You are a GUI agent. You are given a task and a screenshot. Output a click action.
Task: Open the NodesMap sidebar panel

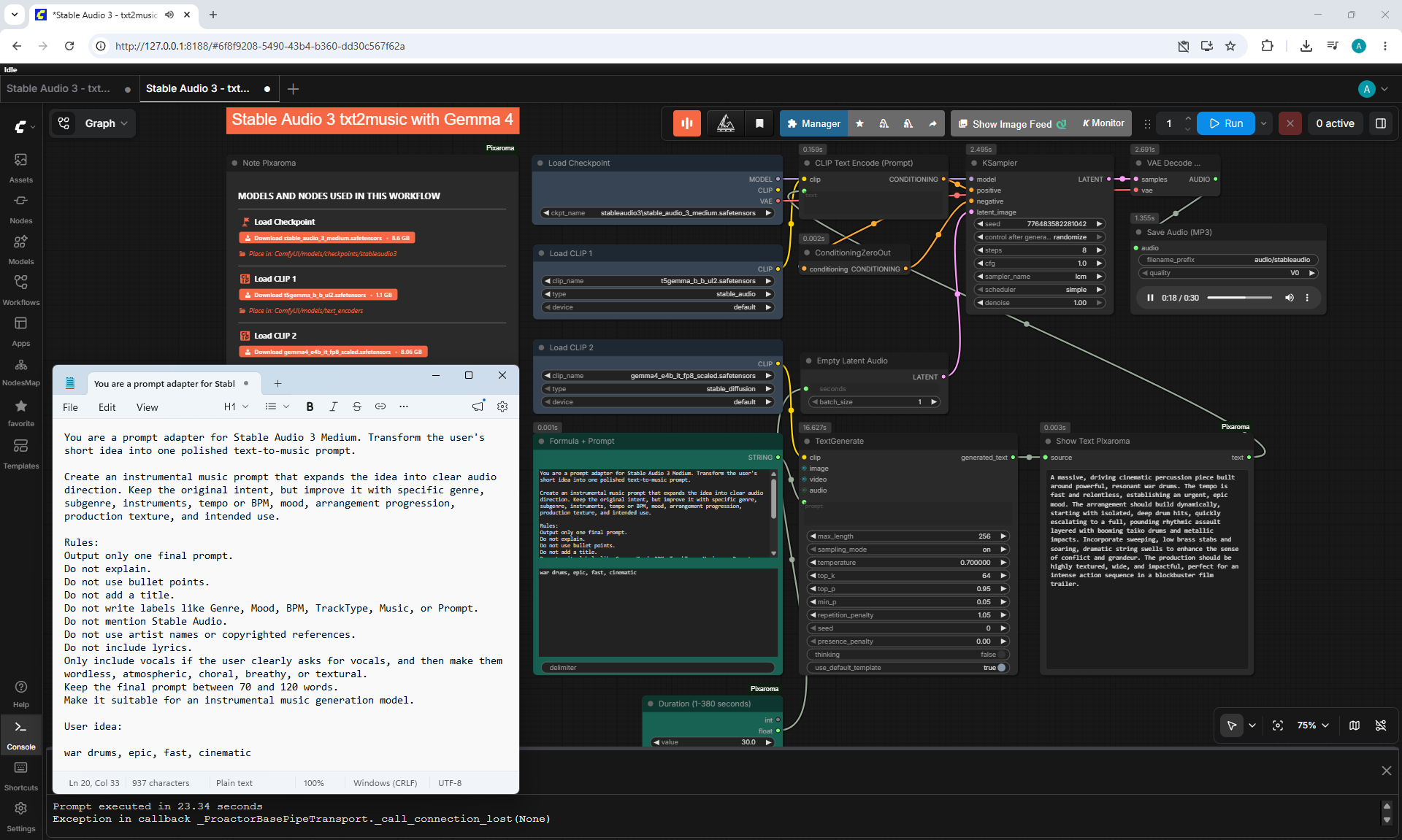point(20,371)
